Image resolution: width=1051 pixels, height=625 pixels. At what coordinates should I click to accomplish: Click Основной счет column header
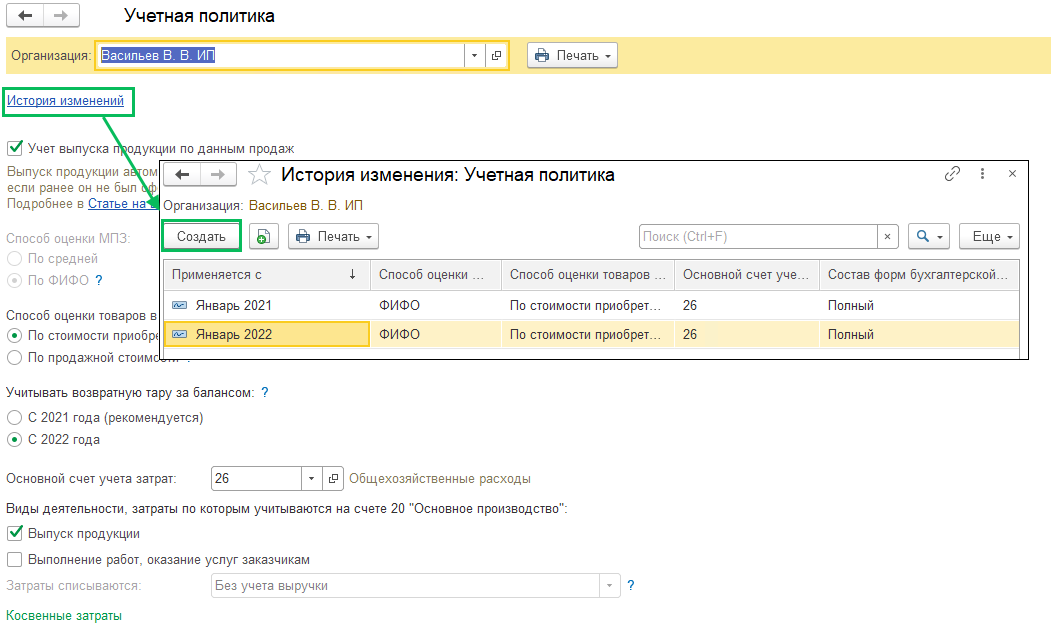click(x=747, y=275)
